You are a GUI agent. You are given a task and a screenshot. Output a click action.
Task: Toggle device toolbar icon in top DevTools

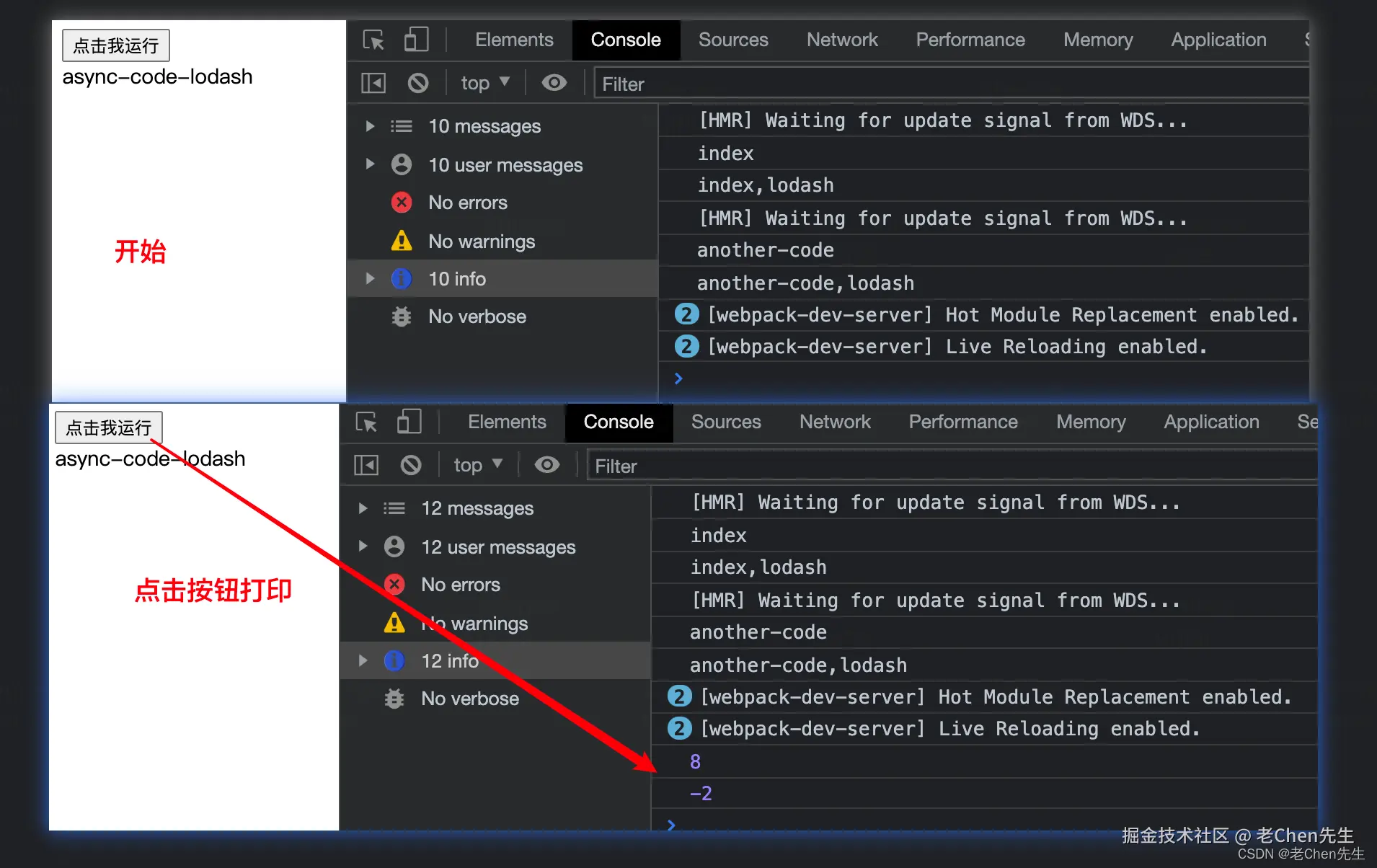(x=416, y=40)
